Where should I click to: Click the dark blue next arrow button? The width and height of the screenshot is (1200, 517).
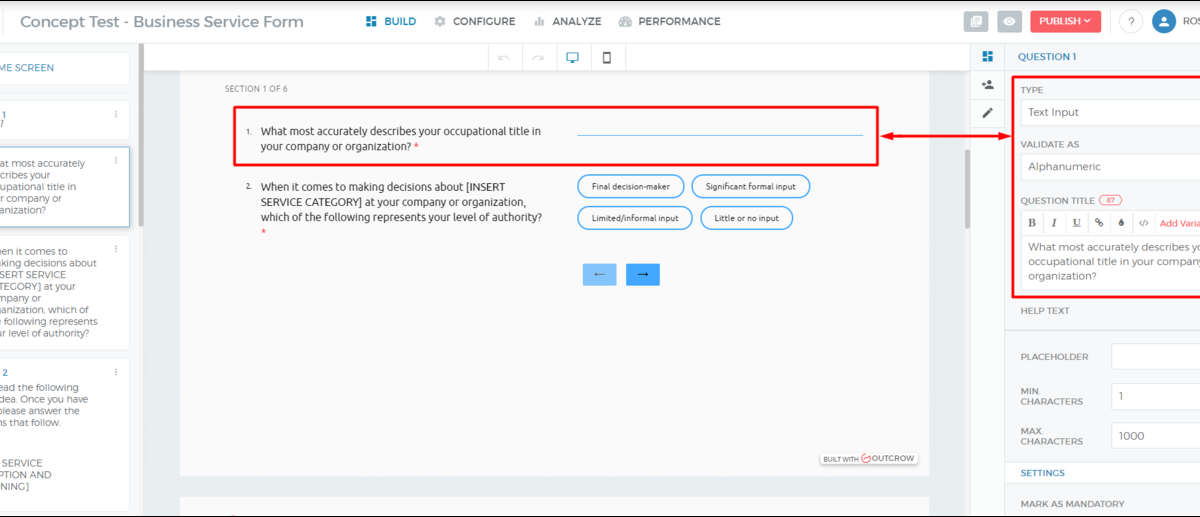(x=643, y=274)
